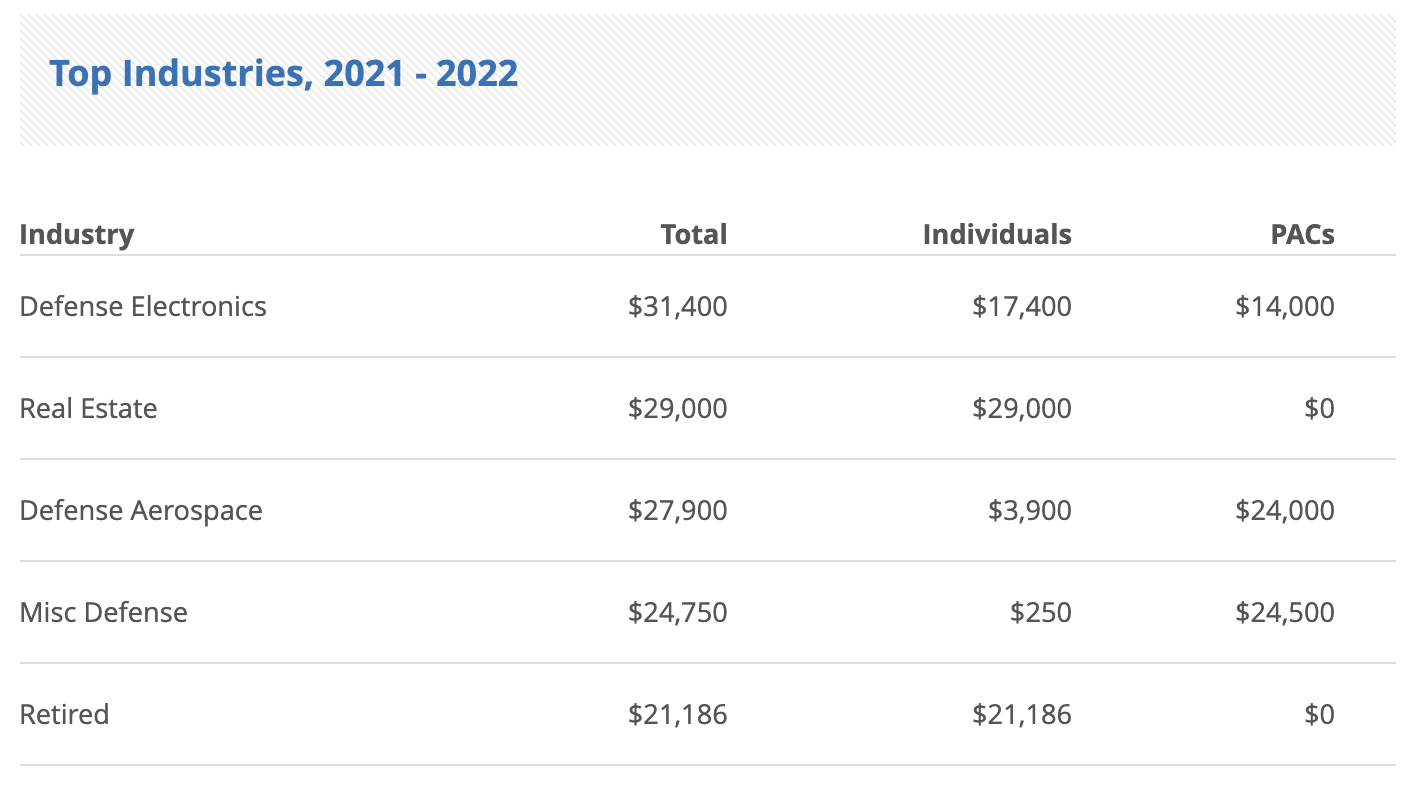Click Defense Electronics total $31,400
1414x796 pixels.
[677, 306]
